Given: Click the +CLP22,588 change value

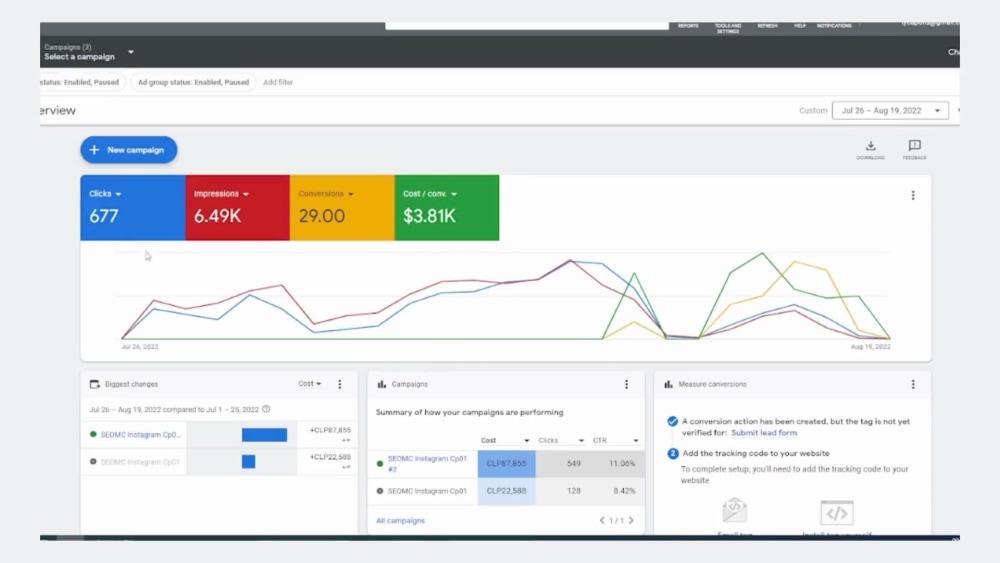Looking at the screenshot, I should (330, 457).
